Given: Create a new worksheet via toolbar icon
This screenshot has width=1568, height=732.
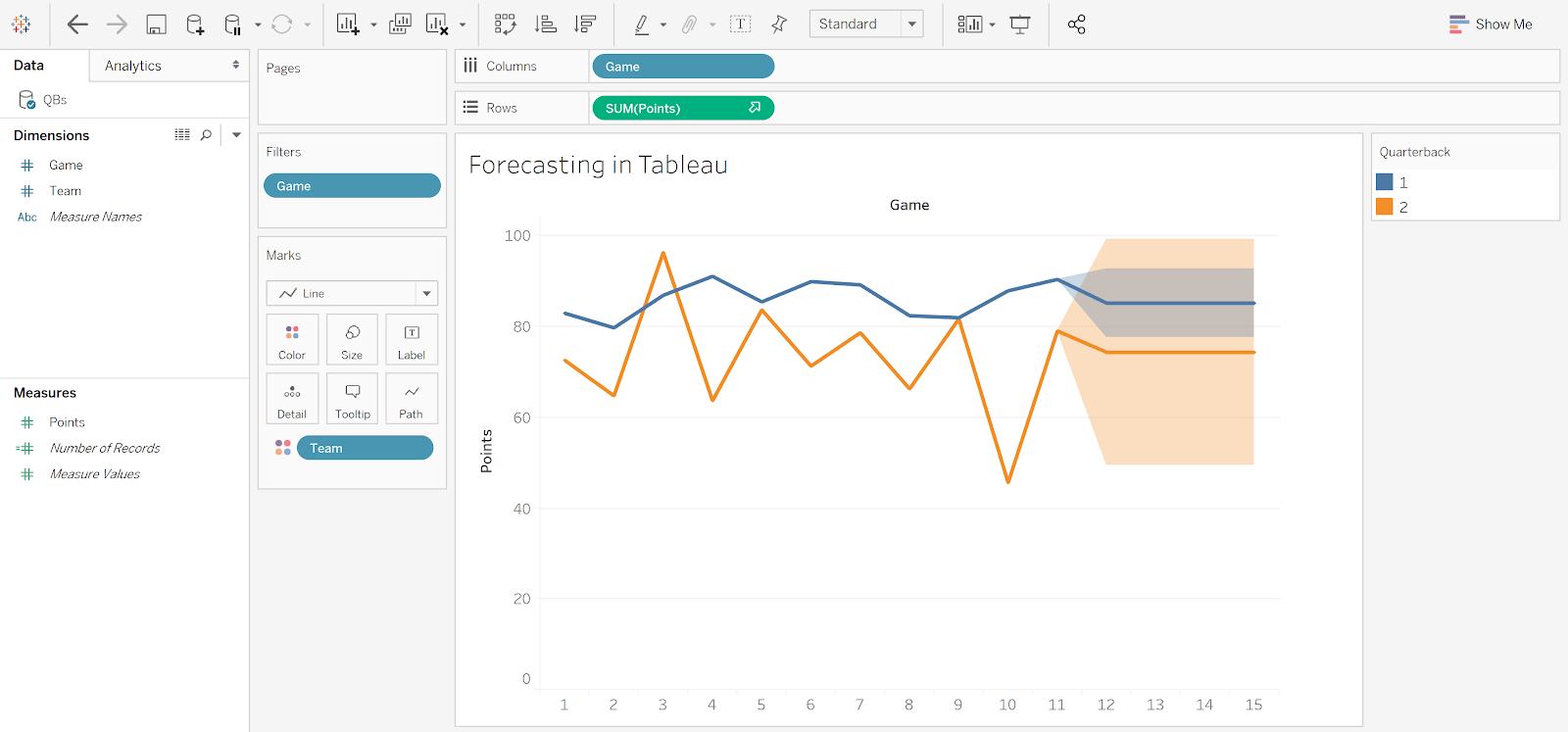Looking at the screenshot, I should pos(348,24).
